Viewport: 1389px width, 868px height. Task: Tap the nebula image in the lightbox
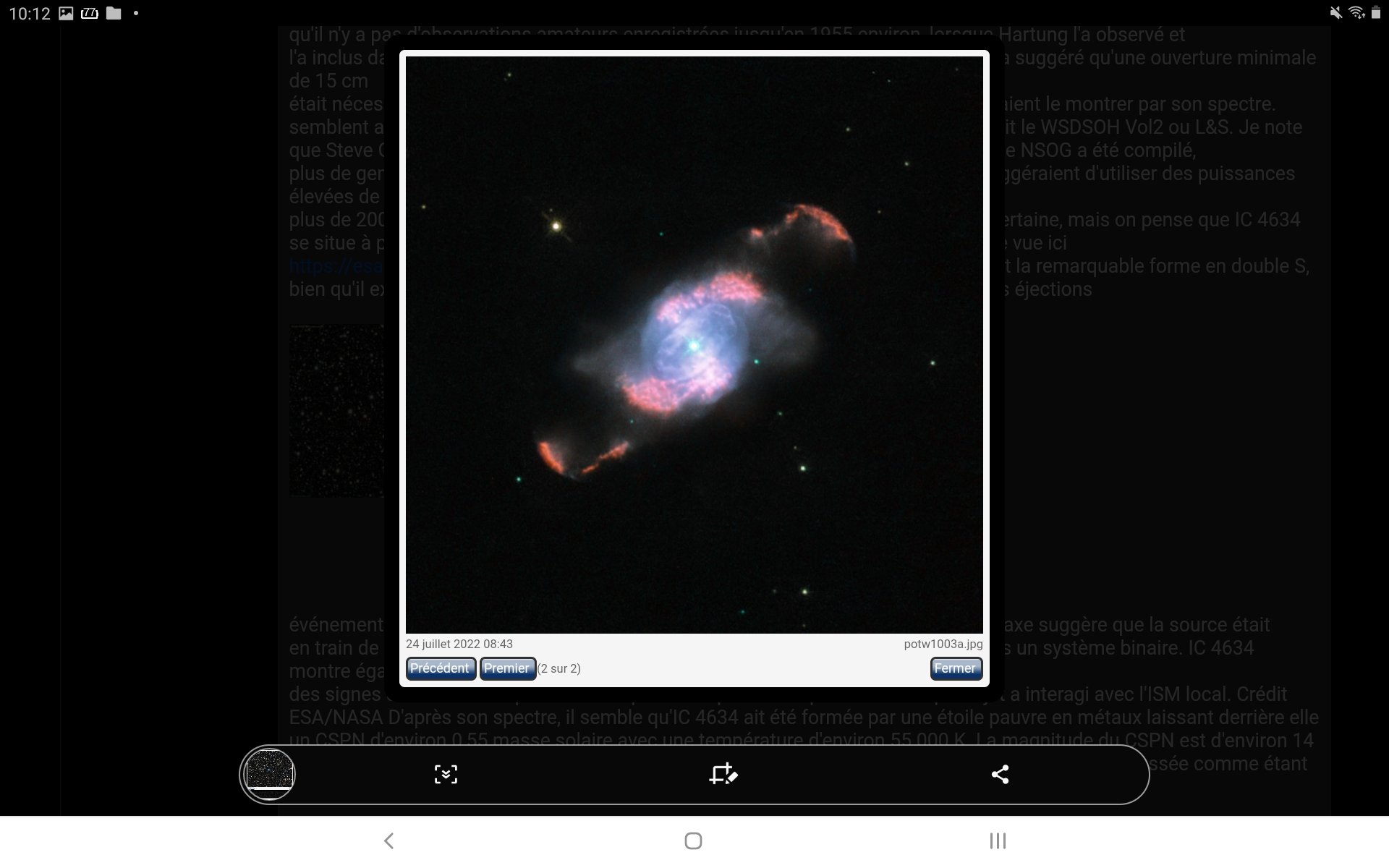pos(694,345)
